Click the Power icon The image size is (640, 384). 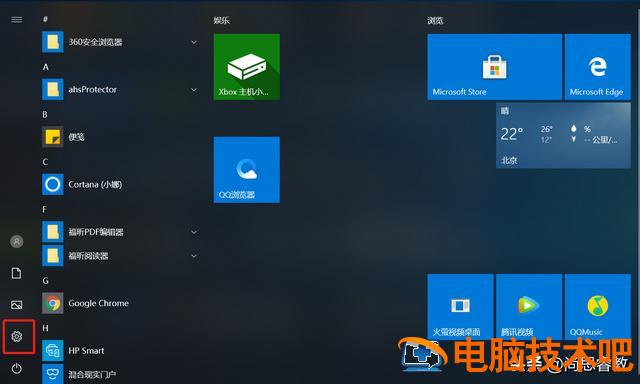point(17,368)
